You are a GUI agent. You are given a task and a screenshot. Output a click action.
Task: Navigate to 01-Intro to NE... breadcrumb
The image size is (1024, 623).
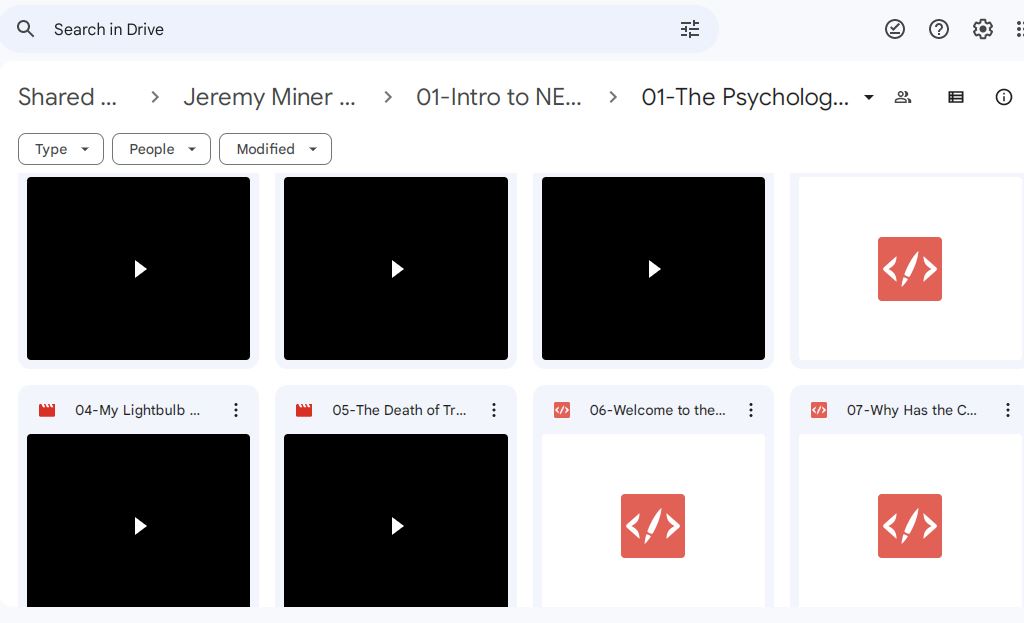pyautogui.click(x=498, y=97)
